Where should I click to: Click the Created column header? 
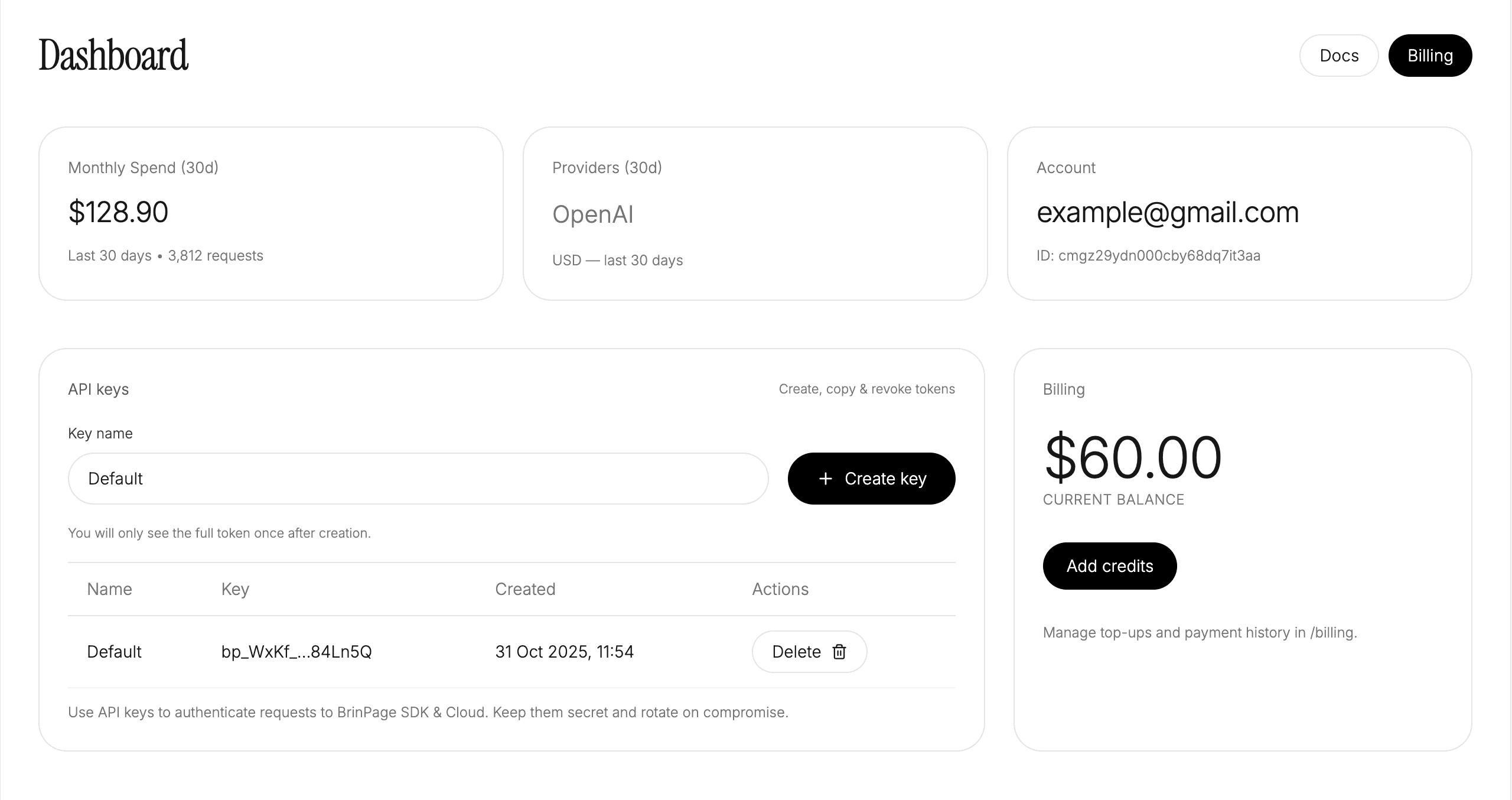click(525, 589)
